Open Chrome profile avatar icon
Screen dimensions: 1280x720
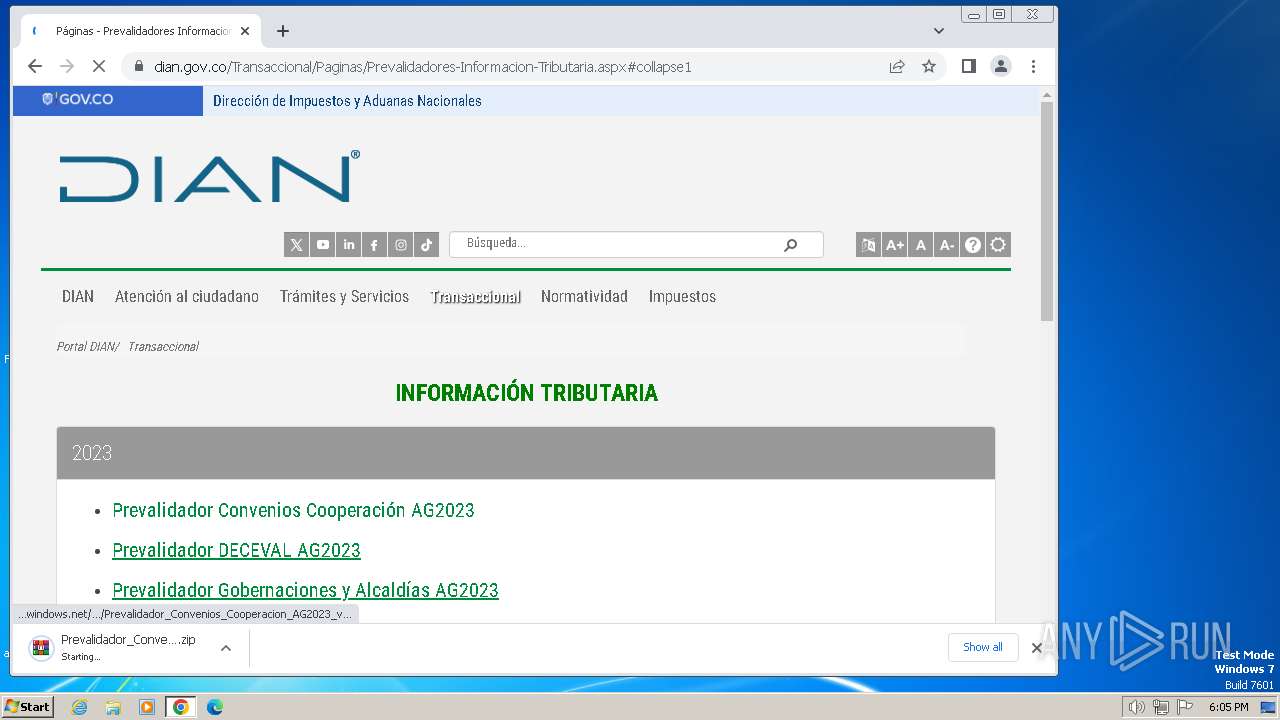point(1000,66)
